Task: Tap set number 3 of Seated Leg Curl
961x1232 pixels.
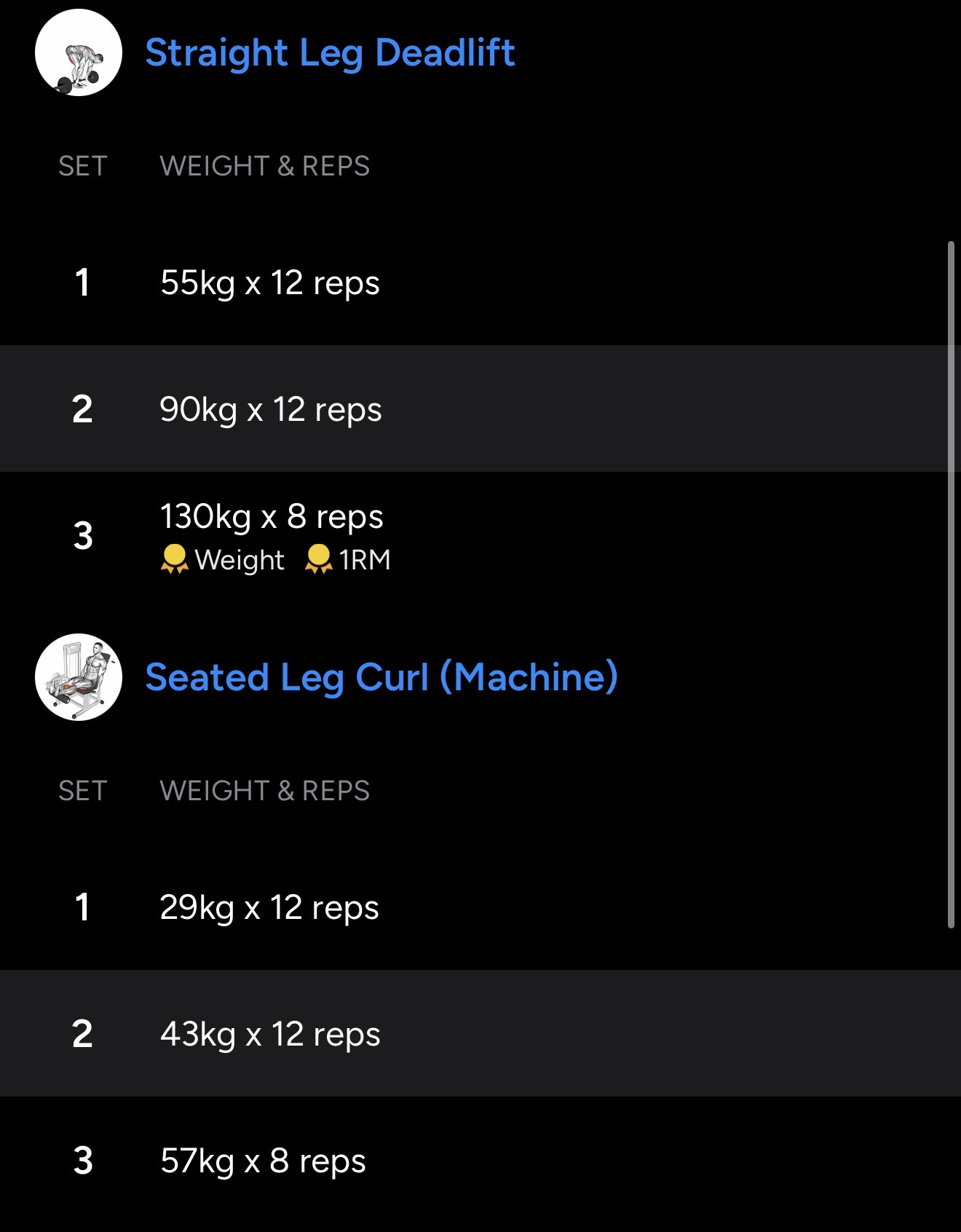Action: click(x=83, y=1161)
